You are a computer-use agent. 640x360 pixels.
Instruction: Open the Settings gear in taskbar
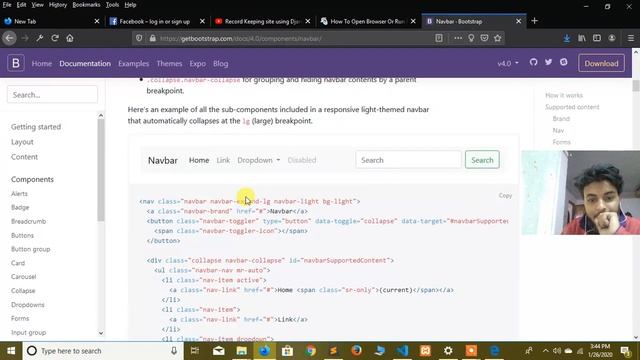point(448,351)
